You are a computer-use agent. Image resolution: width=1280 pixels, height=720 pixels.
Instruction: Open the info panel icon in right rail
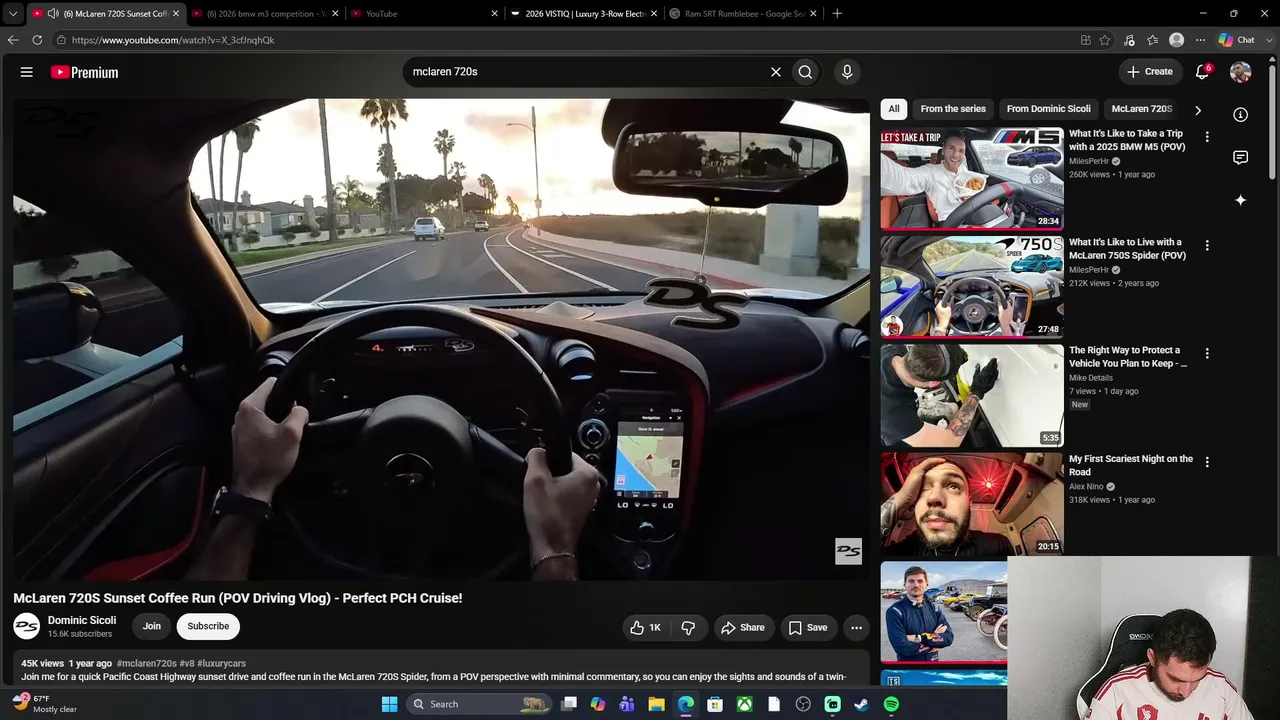[x=1240, y=115]
